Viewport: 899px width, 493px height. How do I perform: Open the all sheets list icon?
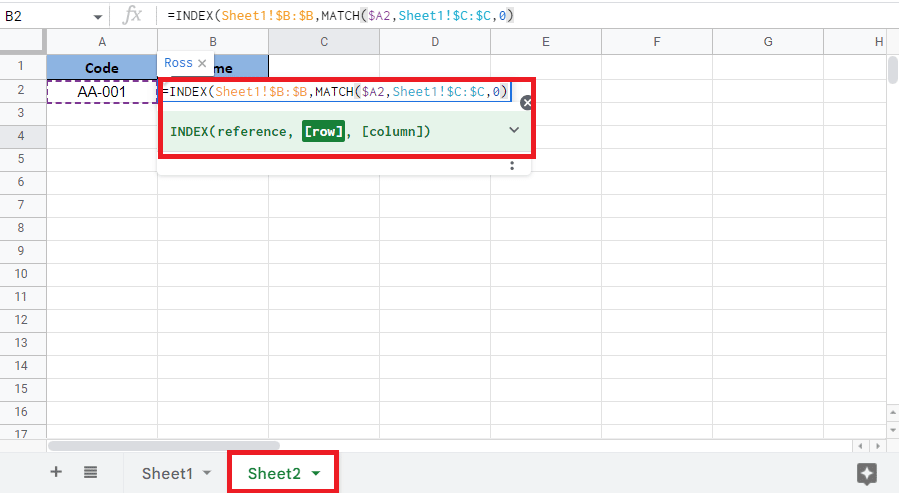tap(90, 472)
